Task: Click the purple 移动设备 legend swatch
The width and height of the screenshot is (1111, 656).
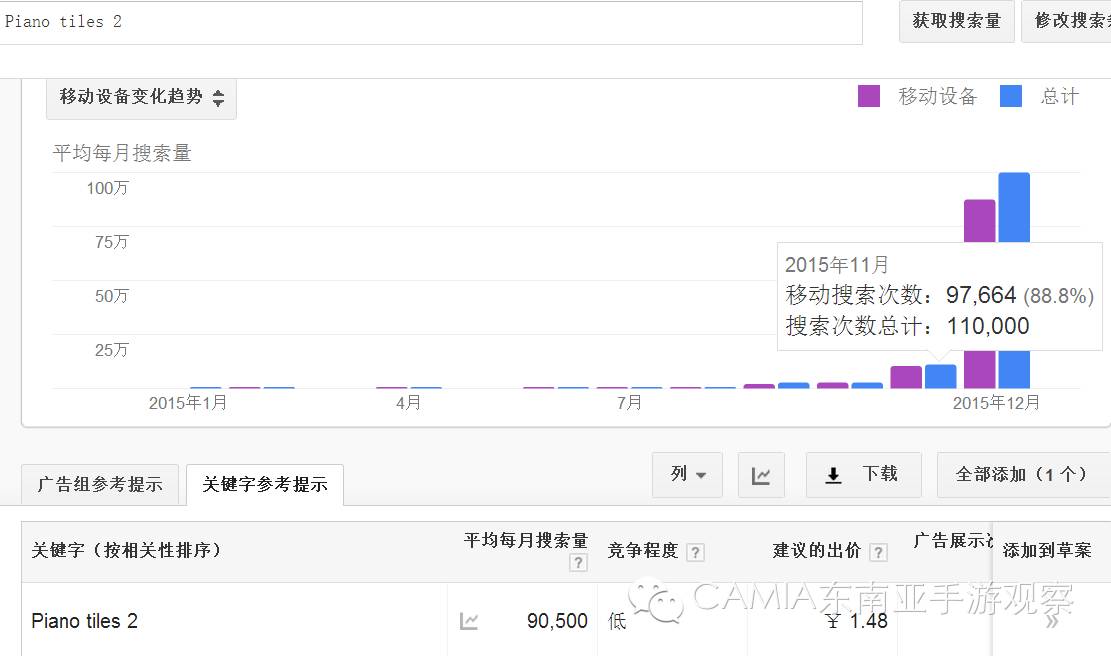Action: point(869,96)
